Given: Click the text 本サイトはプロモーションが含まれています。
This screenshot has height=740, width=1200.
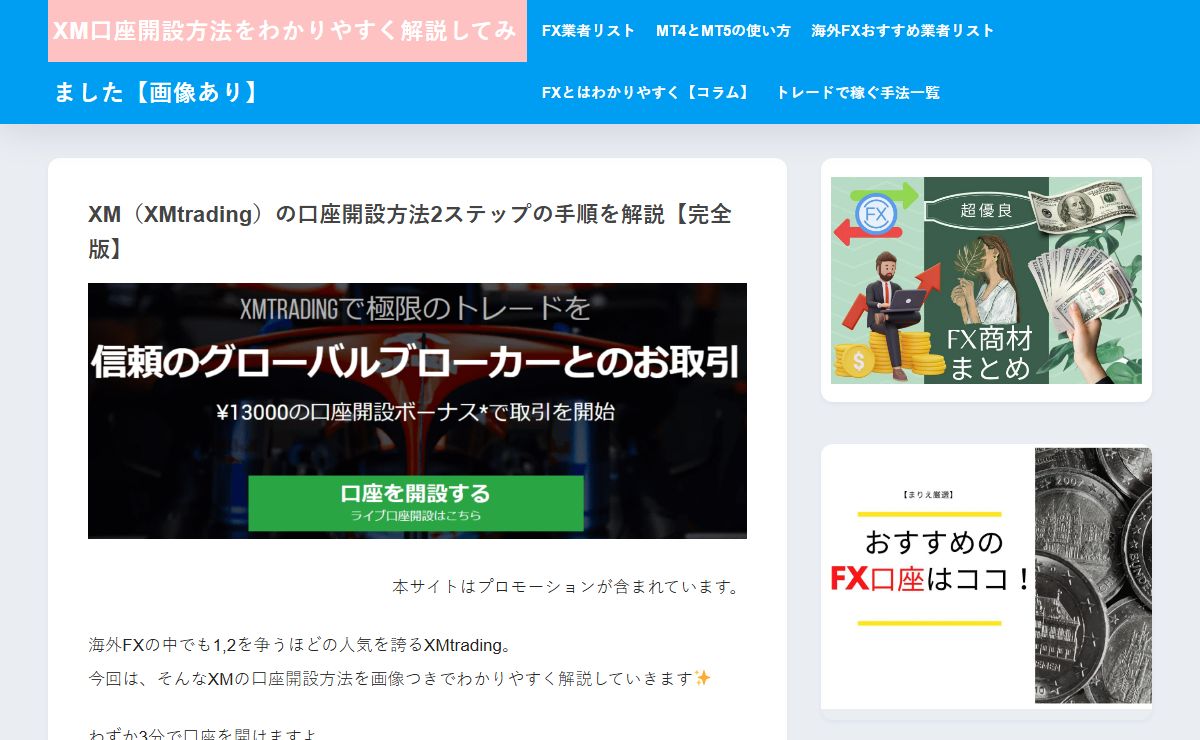Looking at the screenshot, I should click(x=566, y=587).
